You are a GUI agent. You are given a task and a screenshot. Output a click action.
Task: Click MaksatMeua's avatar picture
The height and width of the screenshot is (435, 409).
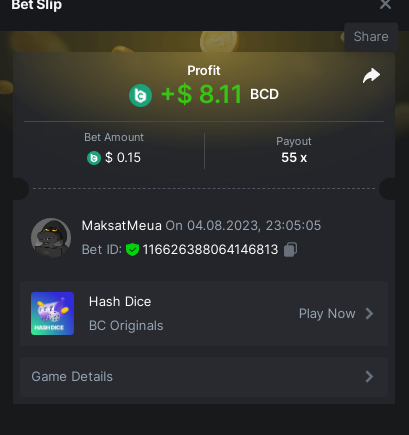51,238
